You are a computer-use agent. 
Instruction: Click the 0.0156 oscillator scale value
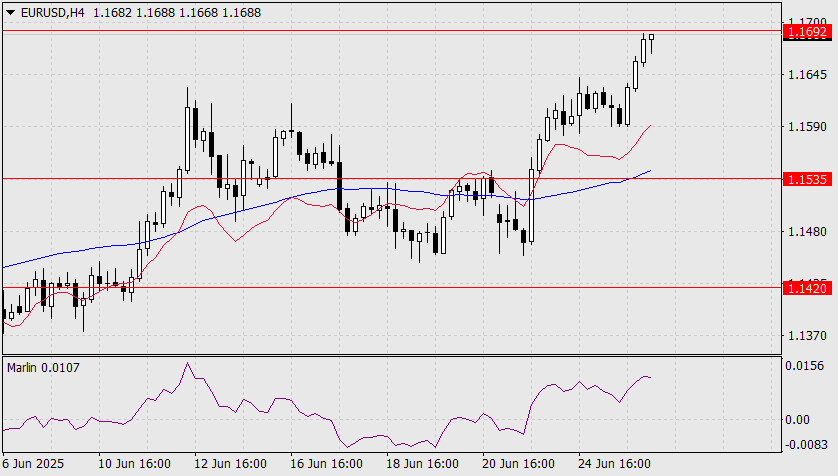(x=804, y=366)
